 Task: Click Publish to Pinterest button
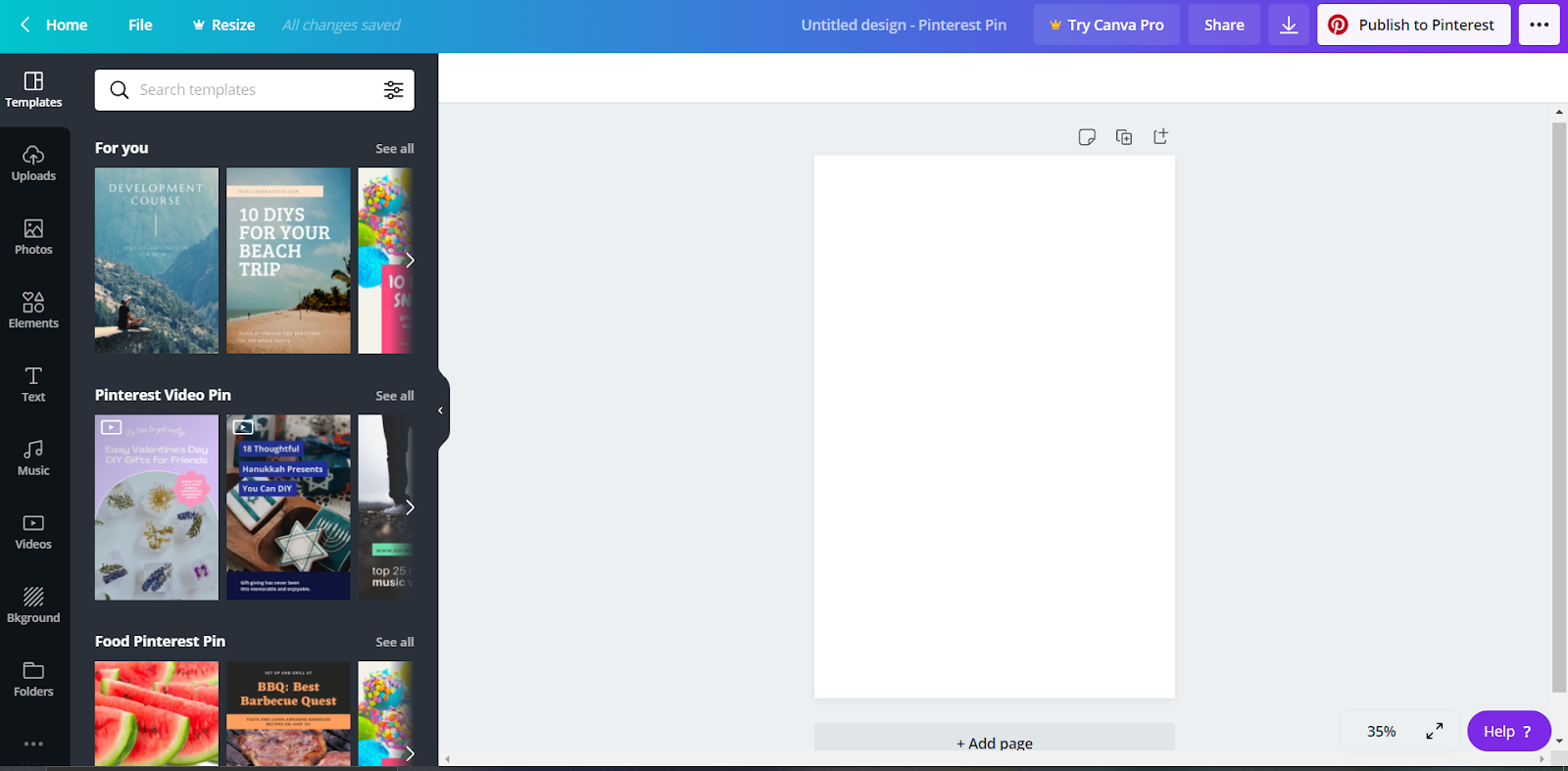1413,24
